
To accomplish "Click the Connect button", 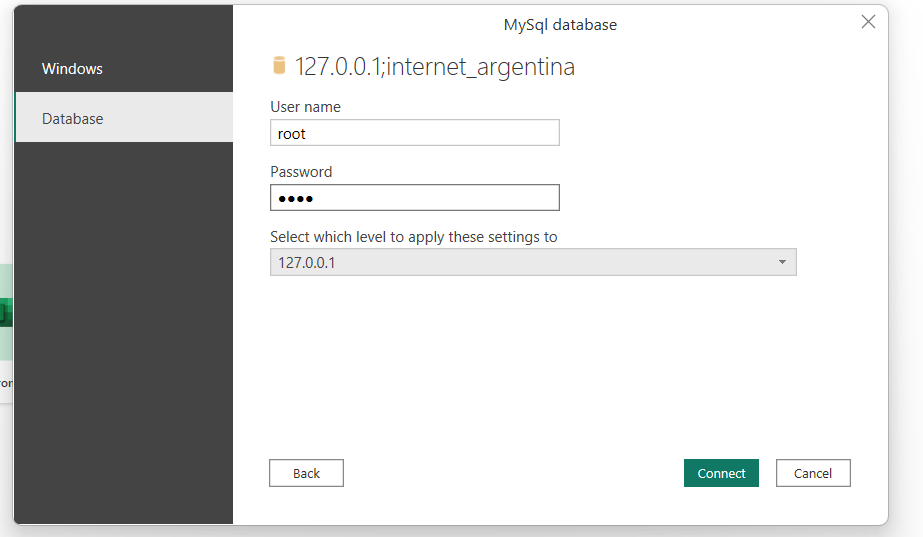I will [721, 473].
